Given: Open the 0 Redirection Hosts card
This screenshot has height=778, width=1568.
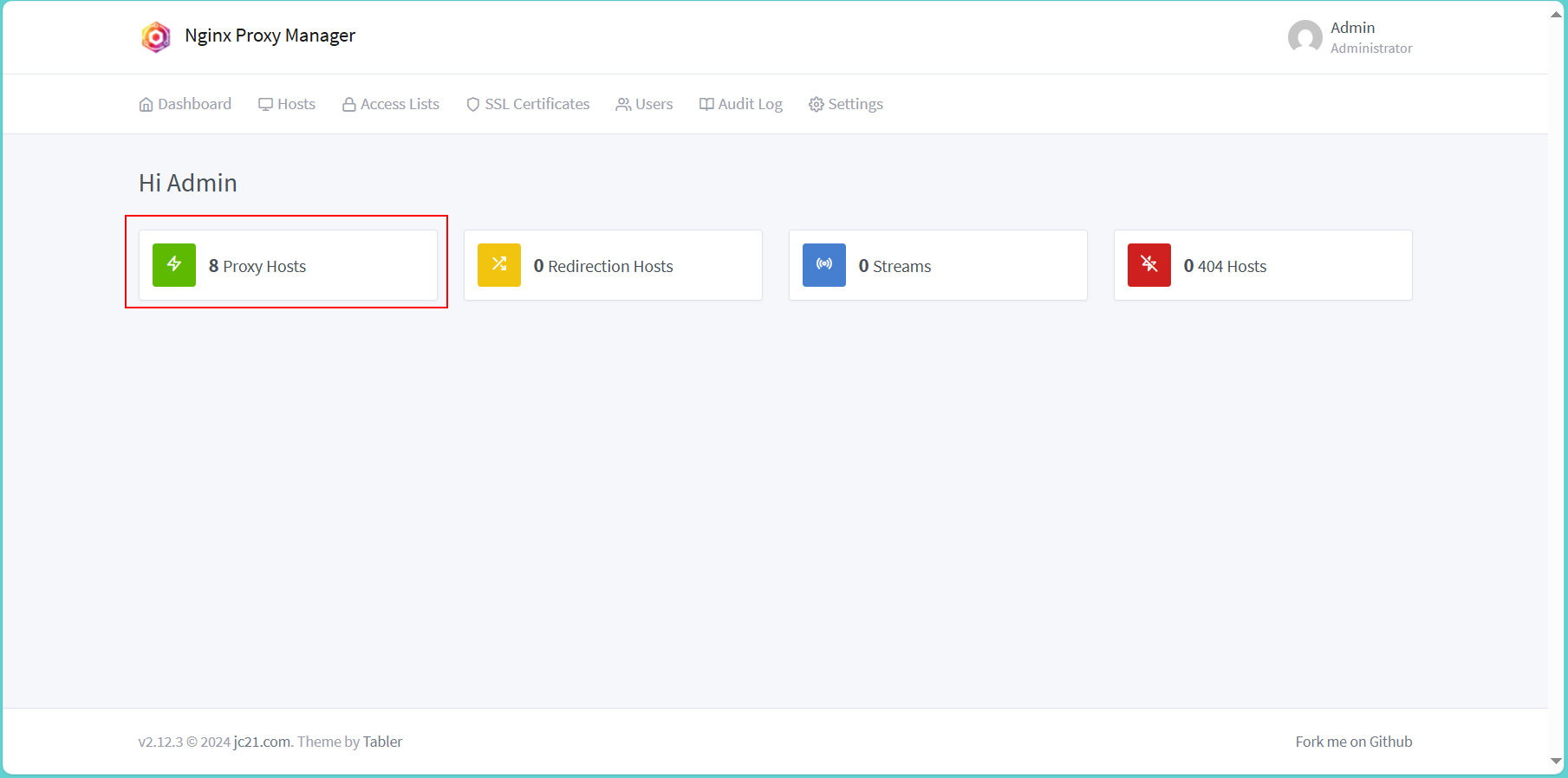Looking at the screenshot, I should tap(613, 265).
